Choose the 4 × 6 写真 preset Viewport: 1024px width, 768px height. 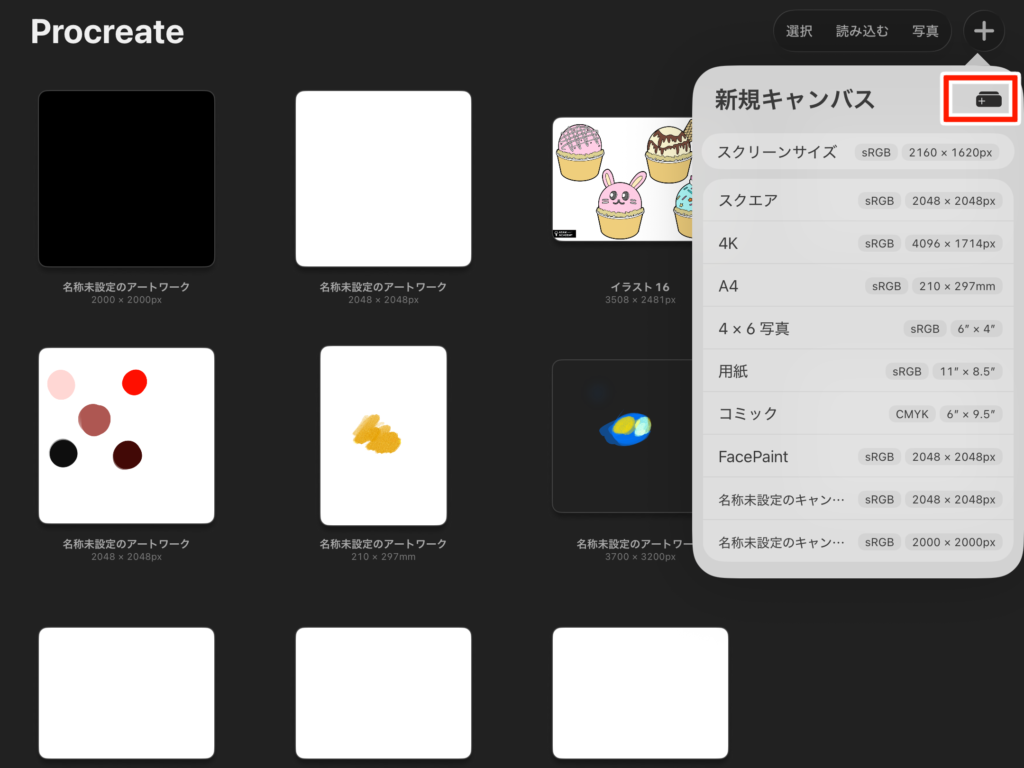(857, 328)
